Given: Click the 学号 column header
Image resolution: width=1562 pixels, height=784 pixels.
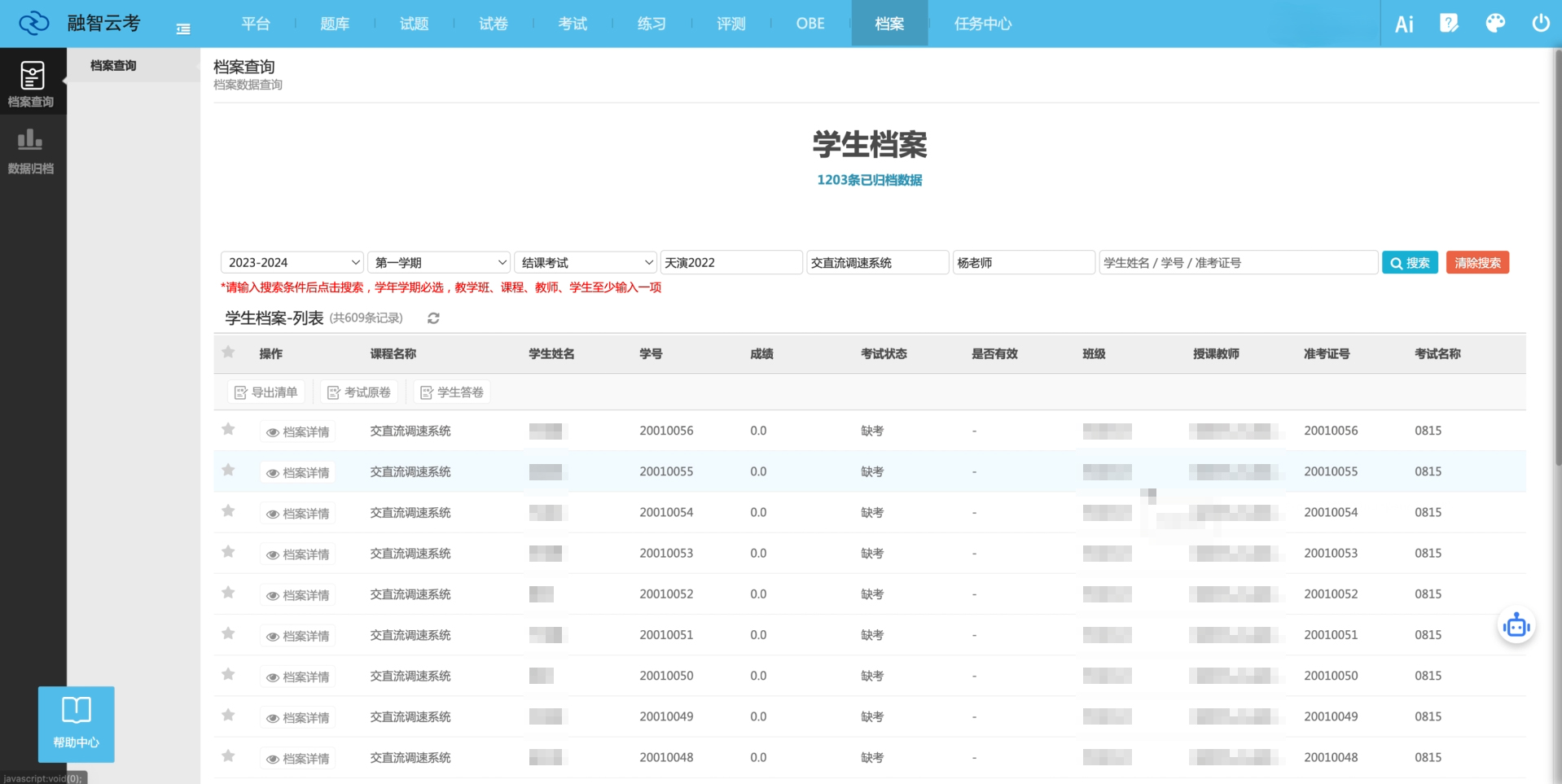Looking at the screenshot, I should point(651,353).
